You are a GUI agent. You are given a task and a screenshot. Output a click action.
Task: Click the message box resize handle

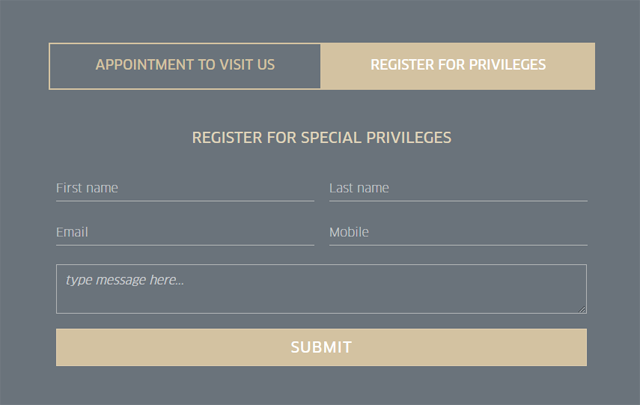[582, 309]
